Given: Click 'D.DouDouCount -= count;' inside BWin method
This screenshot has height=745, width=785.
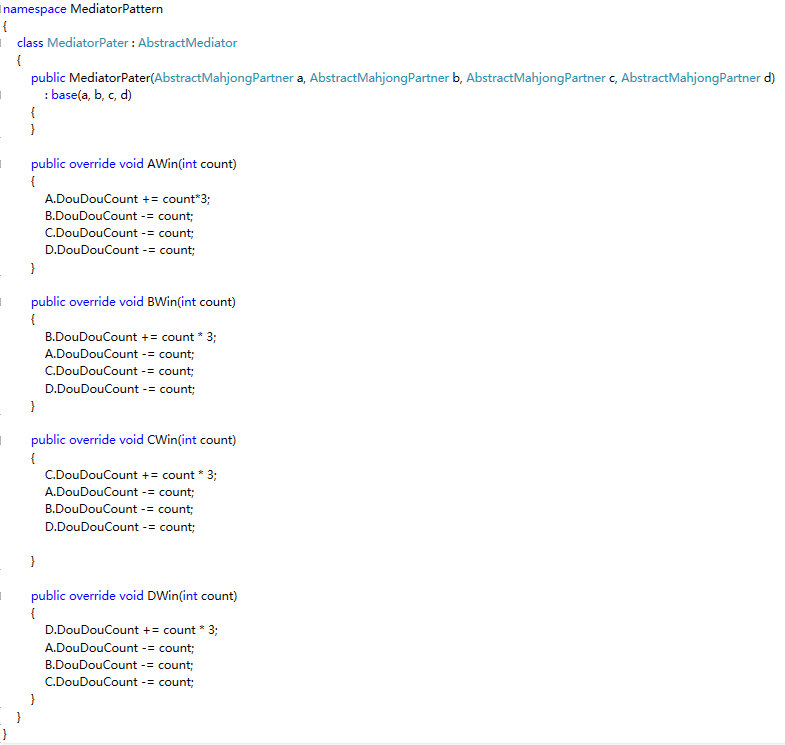Looking at the screenshot, I should pos(120,389).
